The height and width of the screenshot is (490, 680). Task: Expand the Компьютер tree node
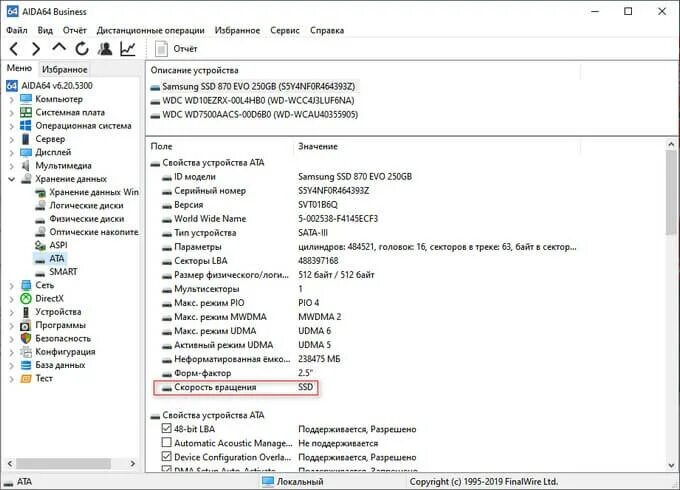[x=12, y=99]
